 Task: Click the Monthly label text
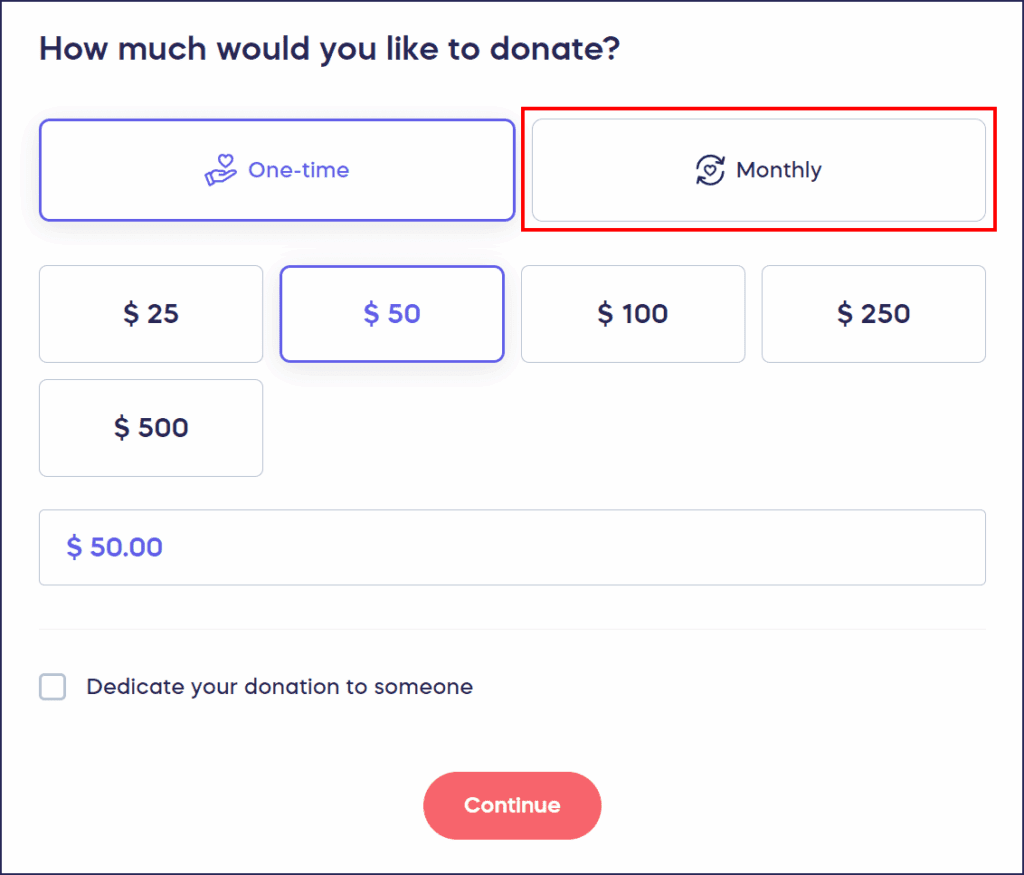(778, 170)
